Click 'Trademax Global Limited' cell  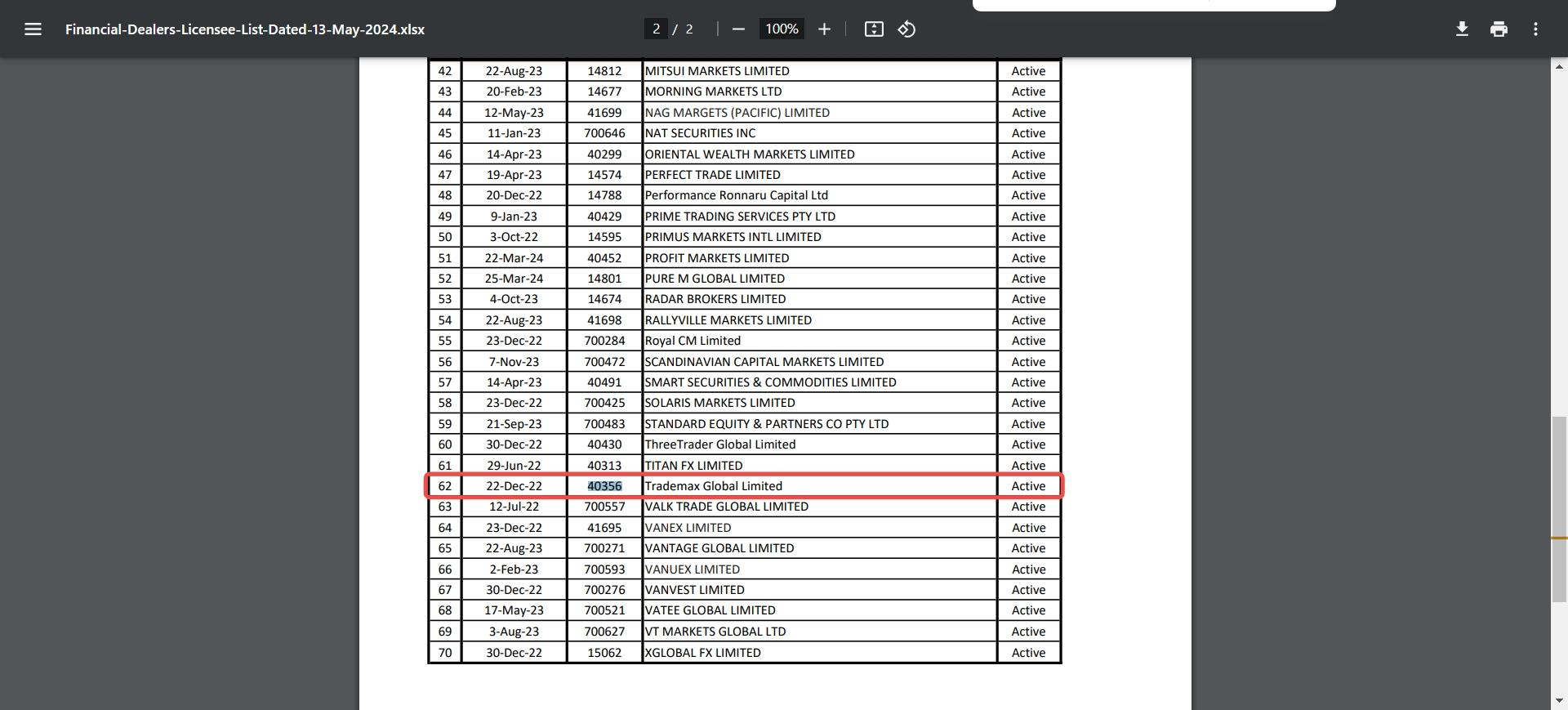(819, 486)
